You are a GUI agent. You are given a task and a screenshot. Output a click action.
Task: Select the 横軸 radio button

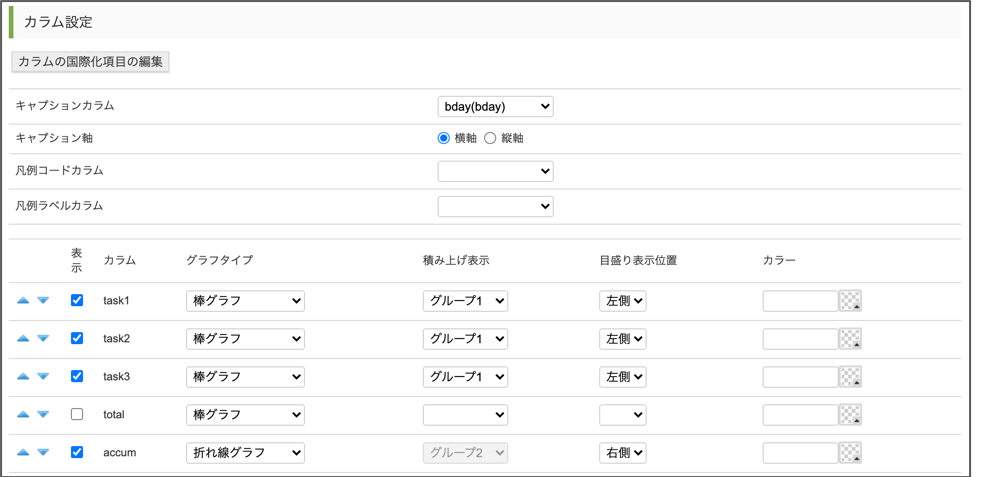tap(444, 138)
